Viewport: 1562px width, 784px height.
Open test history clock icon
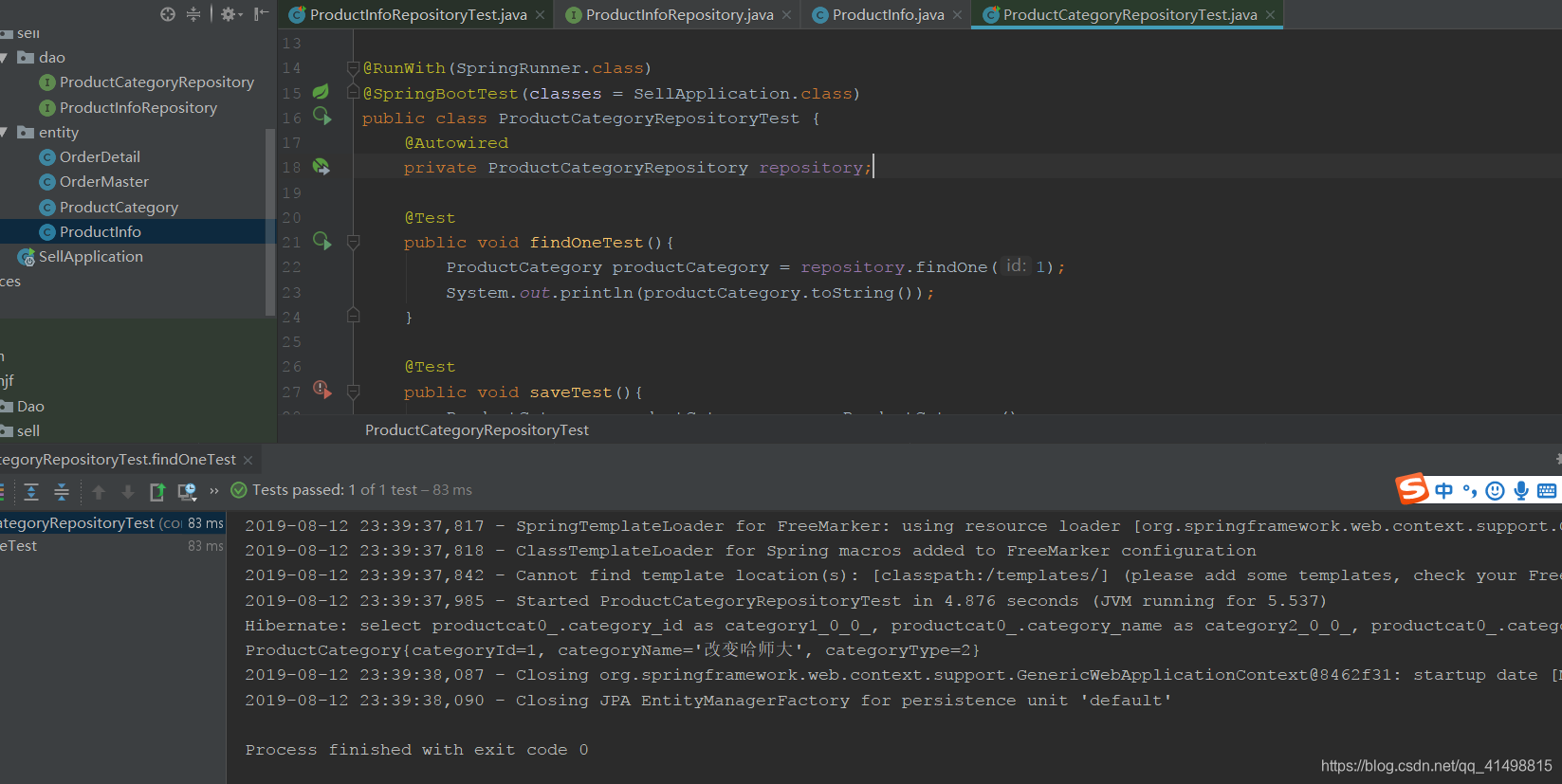point(187,491)
